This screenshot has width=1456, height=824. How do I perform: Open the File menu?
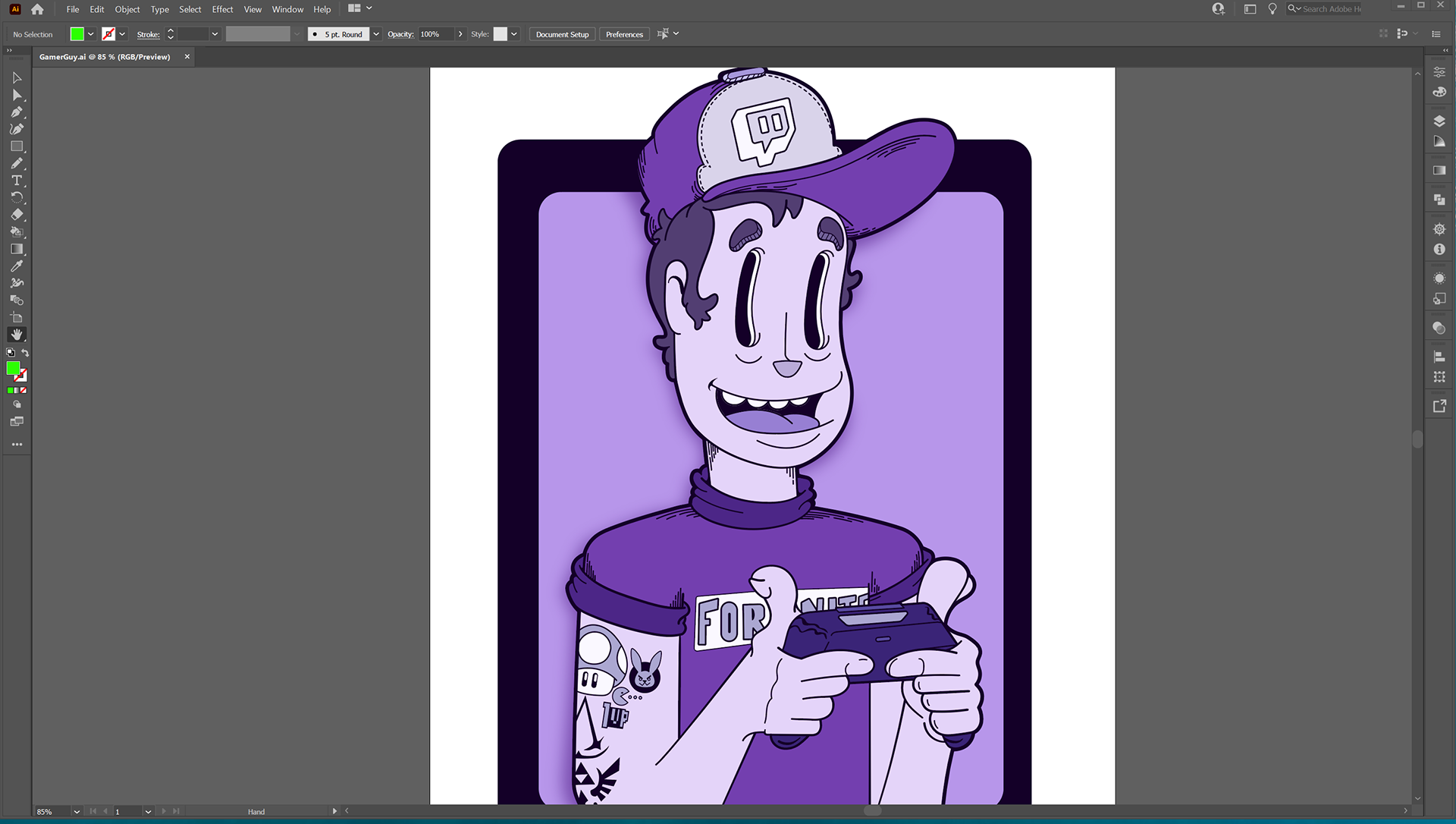[73, 9]
